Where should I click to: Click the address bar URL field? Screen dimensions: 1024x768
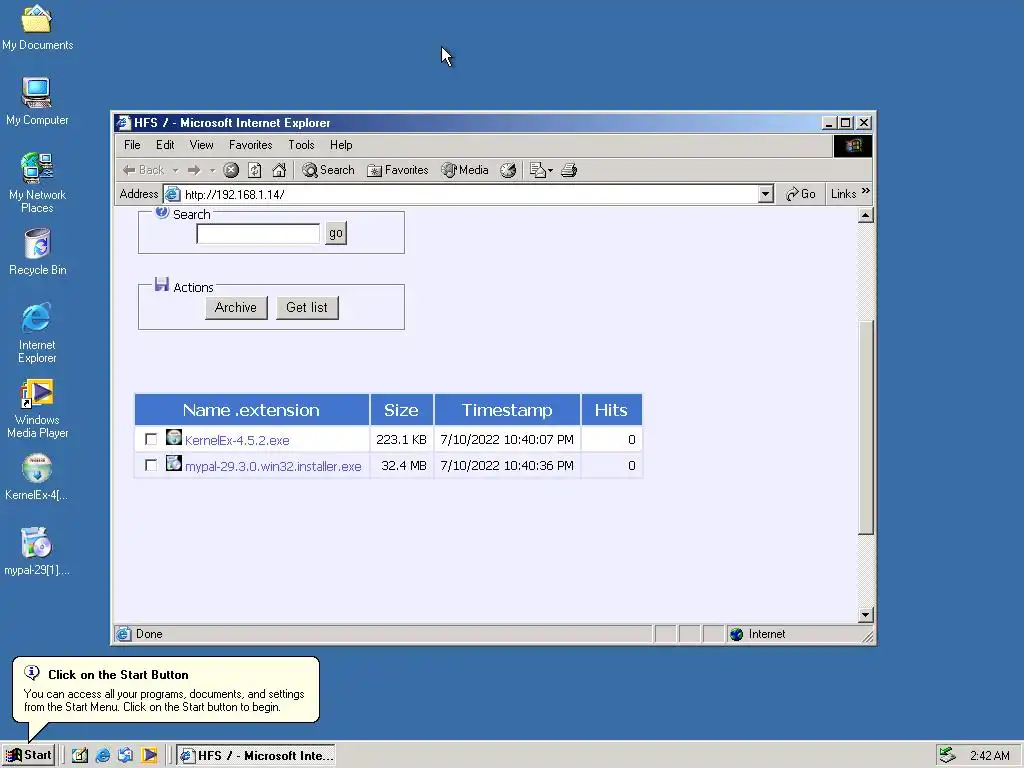point(461,194)
